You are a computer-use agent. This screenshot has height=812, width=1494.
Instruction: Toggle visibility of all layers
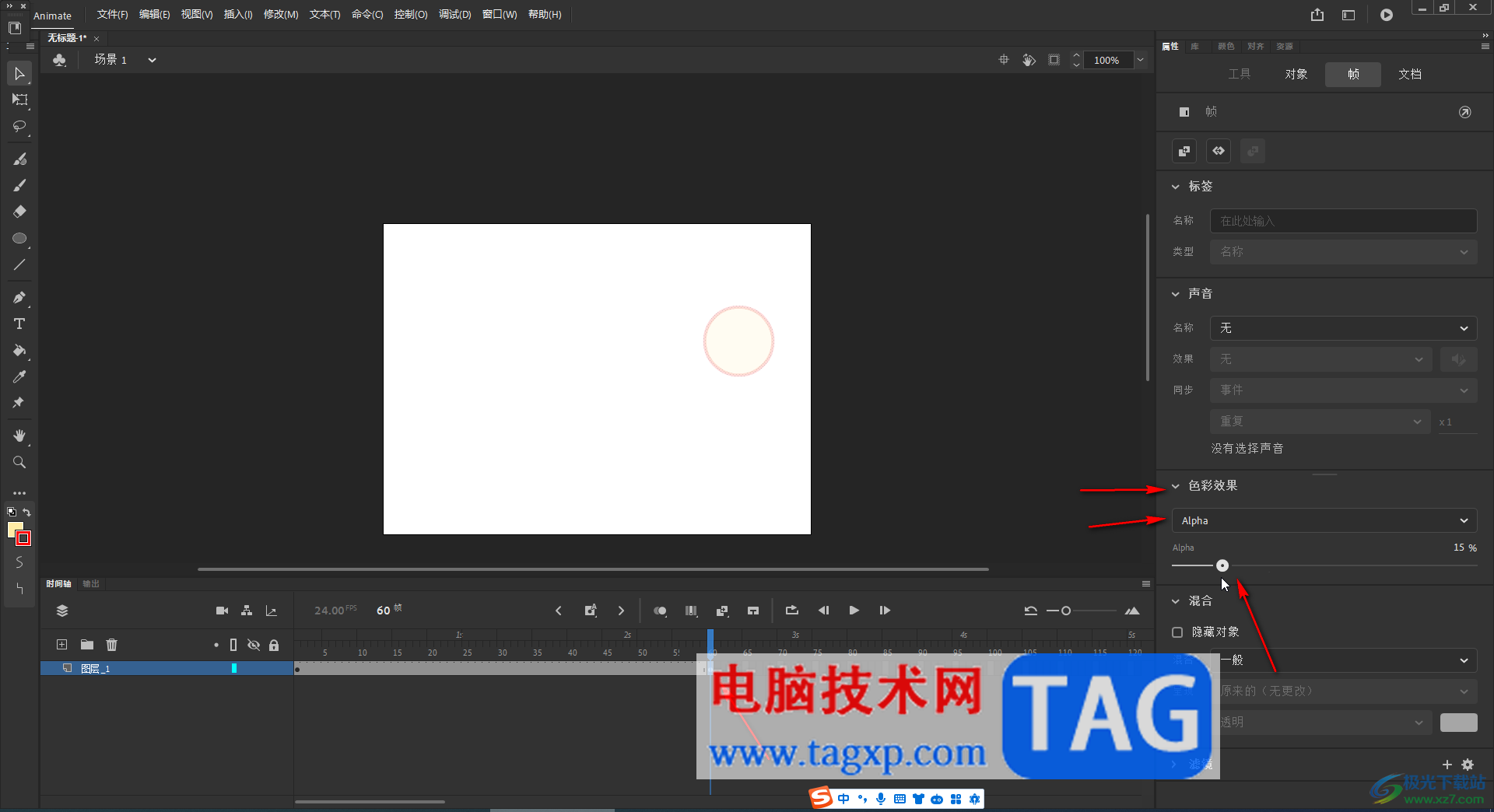254,645
